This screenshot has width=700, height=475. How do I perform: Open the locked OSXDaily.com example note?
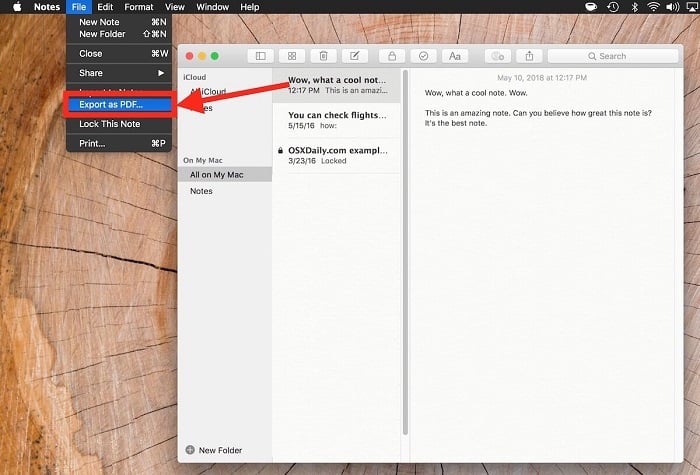[x=337, y=156]
